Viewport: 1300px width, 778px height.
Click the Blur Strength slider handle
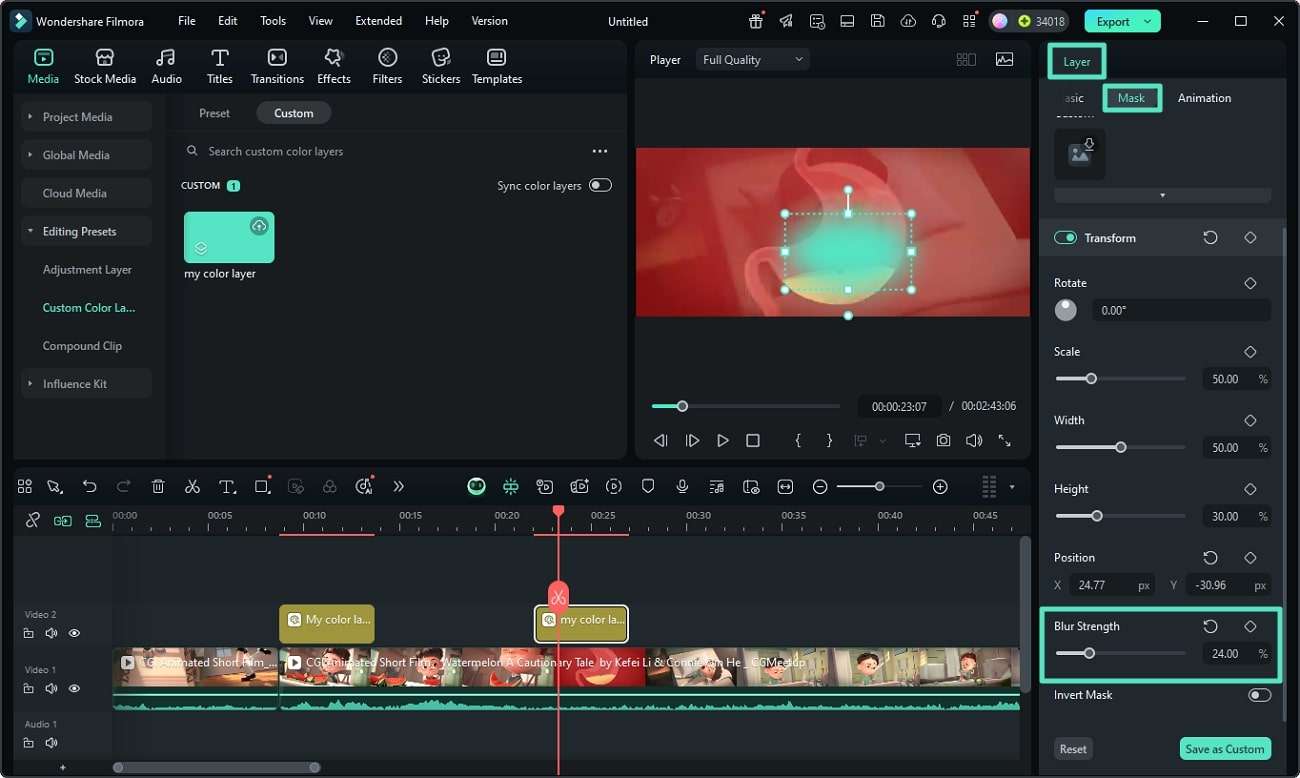coord(1089,653)
